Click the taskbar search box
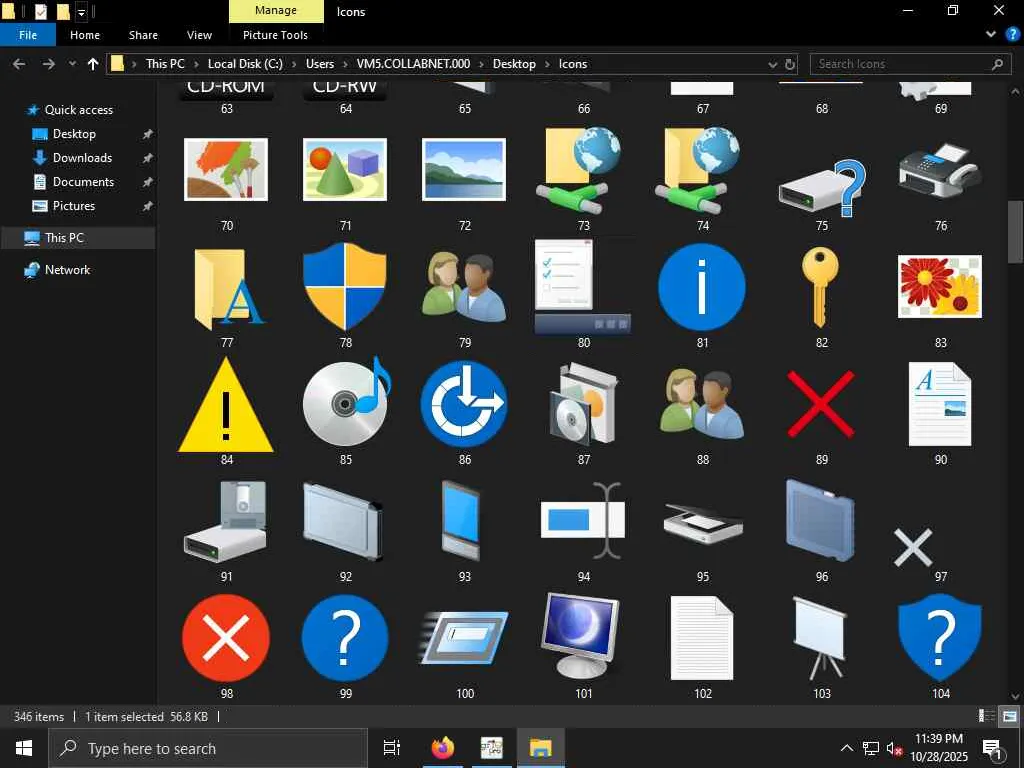This screenshot has width=1024, height=768. 208,748
